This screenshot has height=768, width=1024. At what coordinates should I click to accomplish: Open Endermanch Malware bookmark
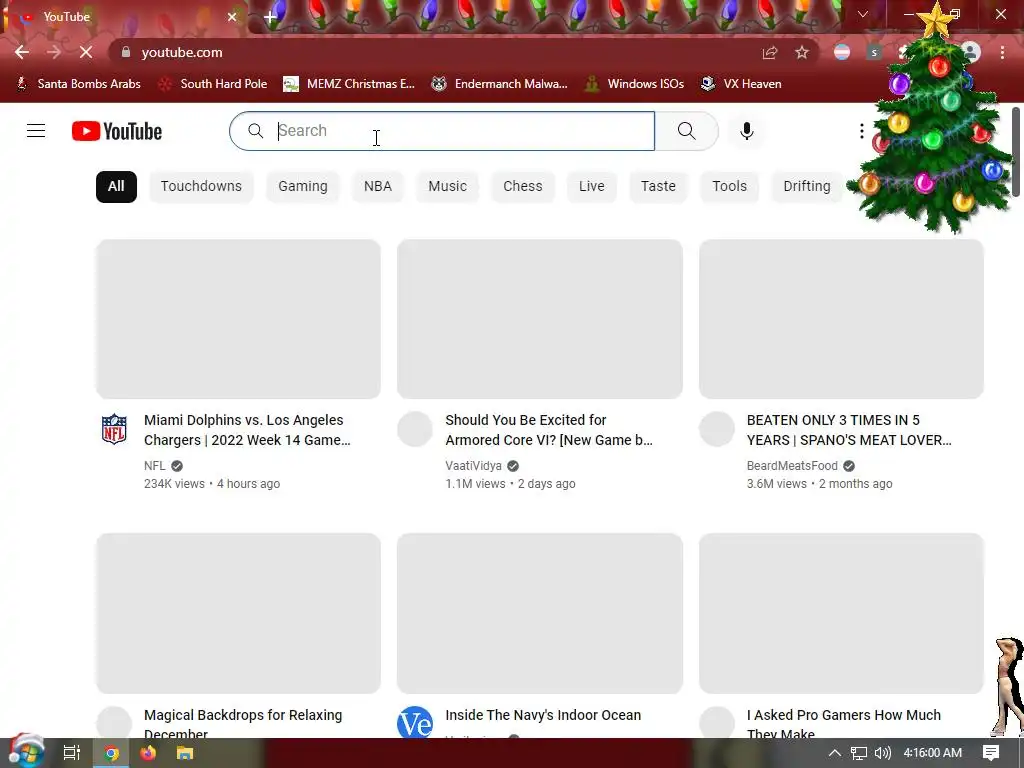pyautogui.click(x=500, y=84)
